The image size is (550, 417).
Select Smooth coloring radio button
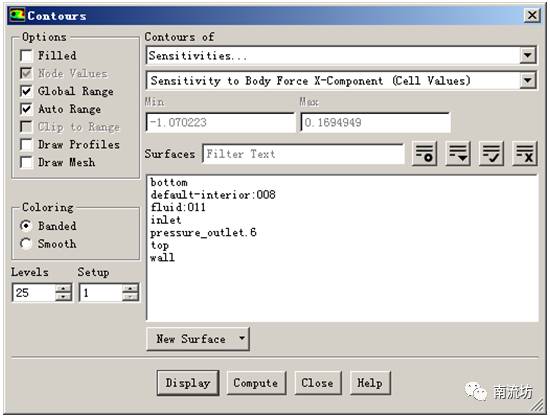coord(26,244)
